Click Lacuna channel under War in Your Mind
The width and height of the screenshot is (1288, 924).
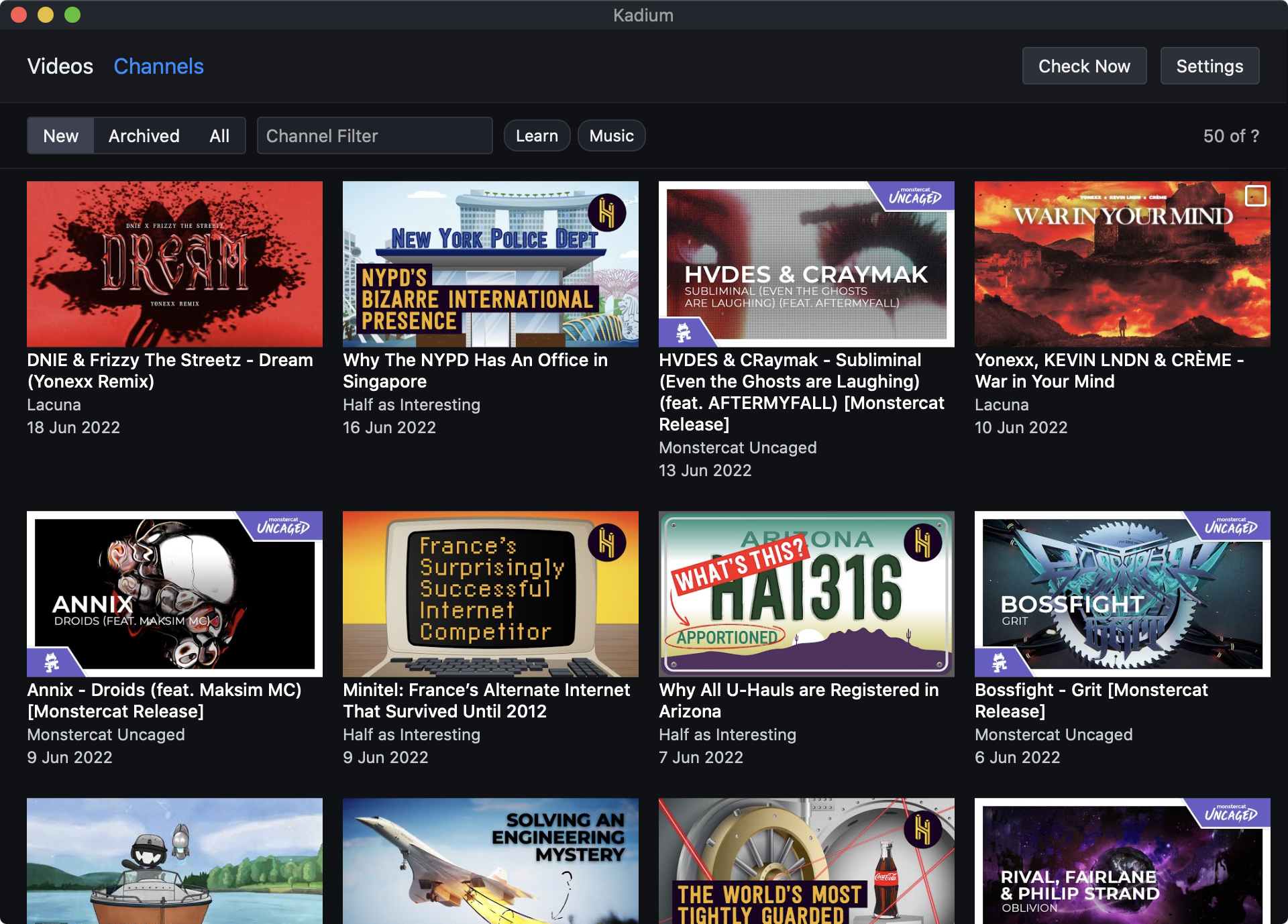coord(1002,404)
